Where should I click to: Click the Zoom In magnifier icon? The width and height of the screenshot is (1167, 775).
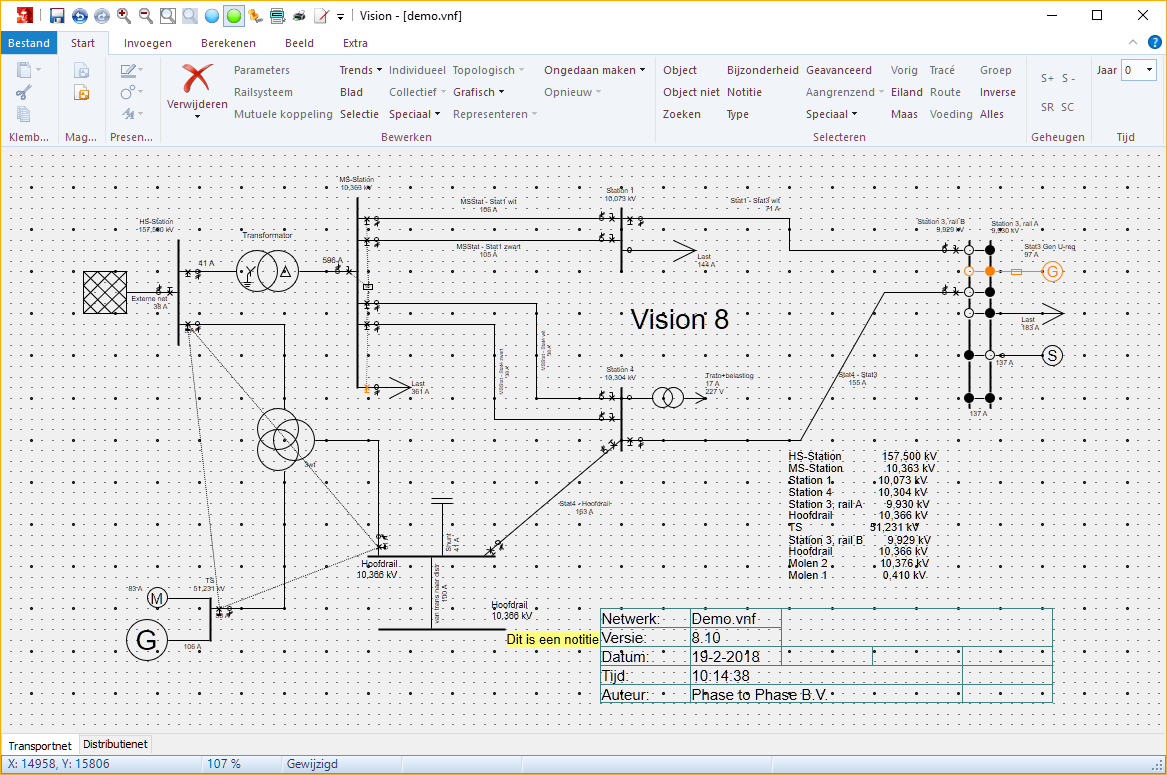124,16
